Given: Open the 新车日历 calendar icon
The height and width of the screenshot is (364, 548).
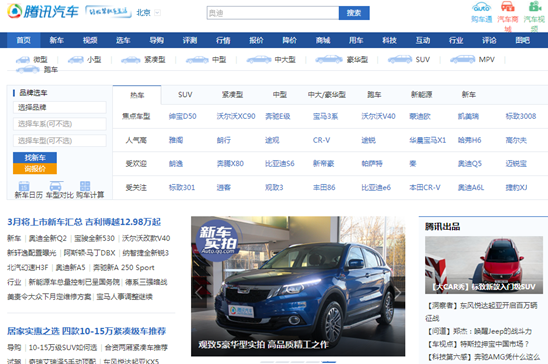Looking at the screenshot, I should point(24,186).
